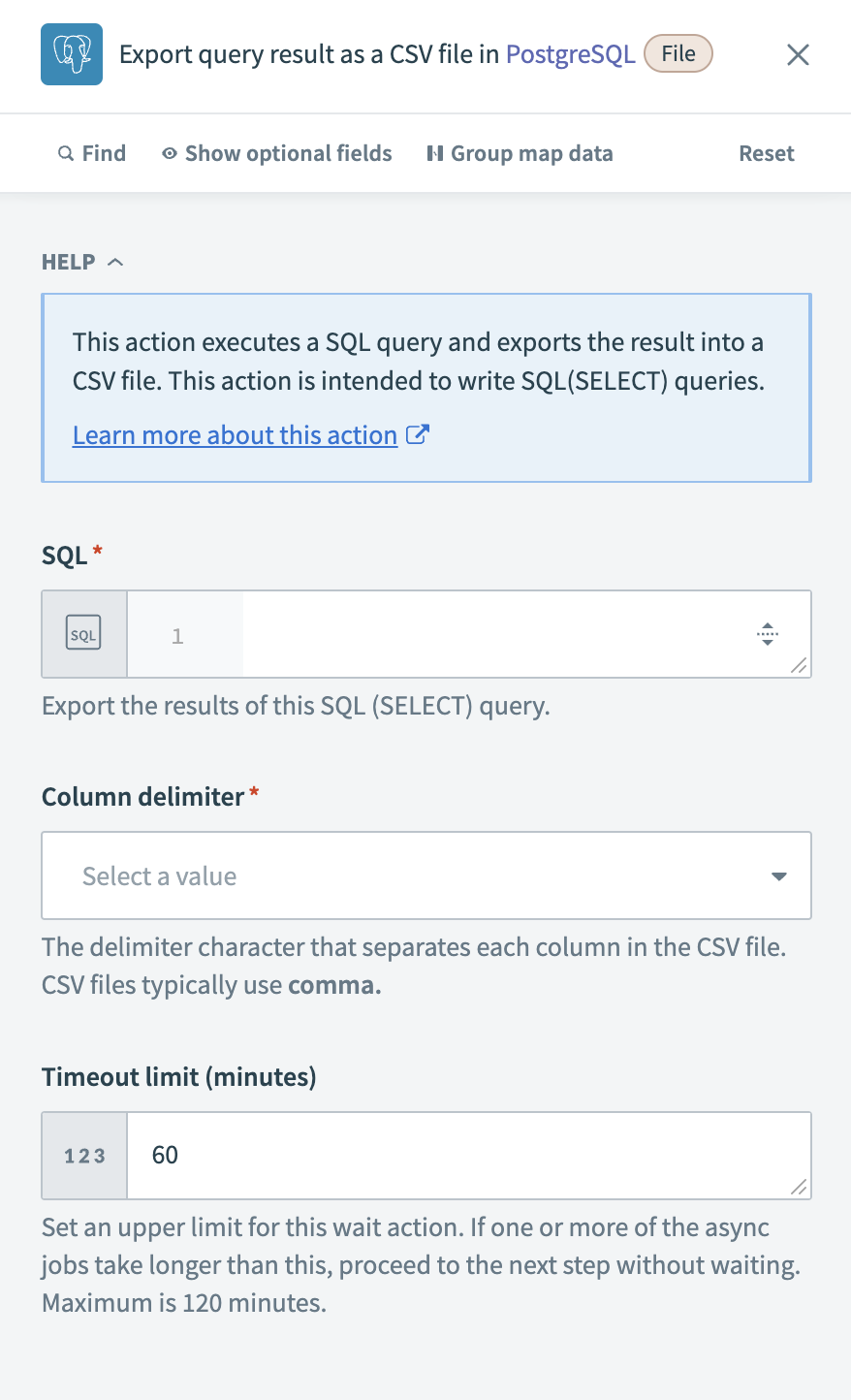Click the external link icon after Learn more

(x=418, y=434)
